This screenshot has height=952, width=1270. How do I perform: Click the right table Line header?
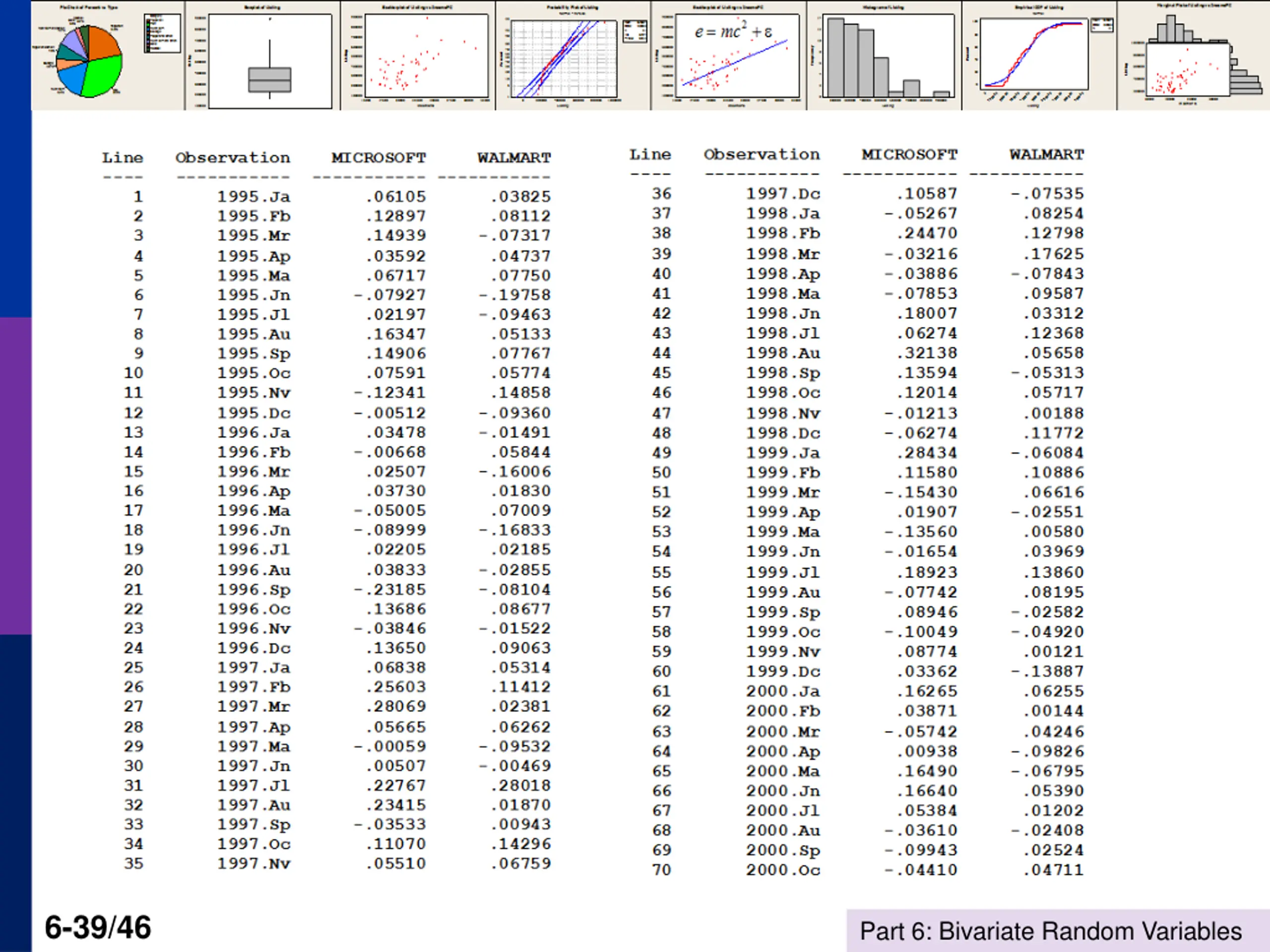click(650, 155)
